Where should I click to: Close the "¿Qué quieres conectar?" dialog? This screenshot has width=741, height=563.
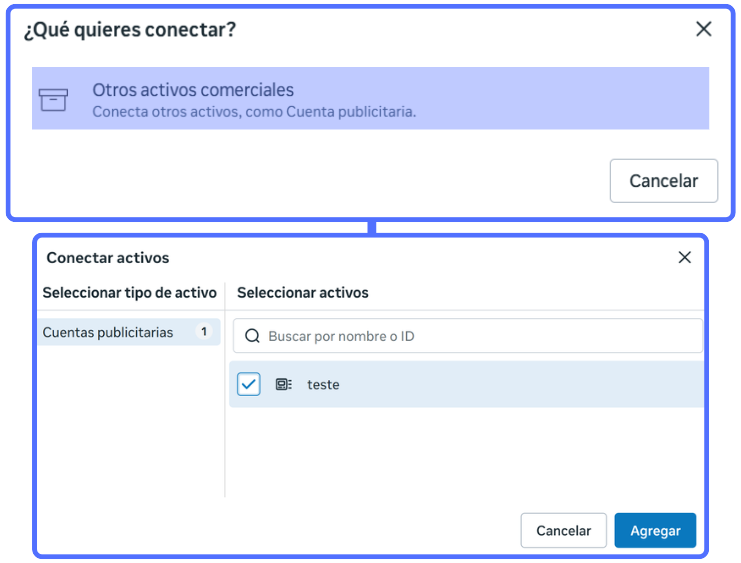click(704, 29)
